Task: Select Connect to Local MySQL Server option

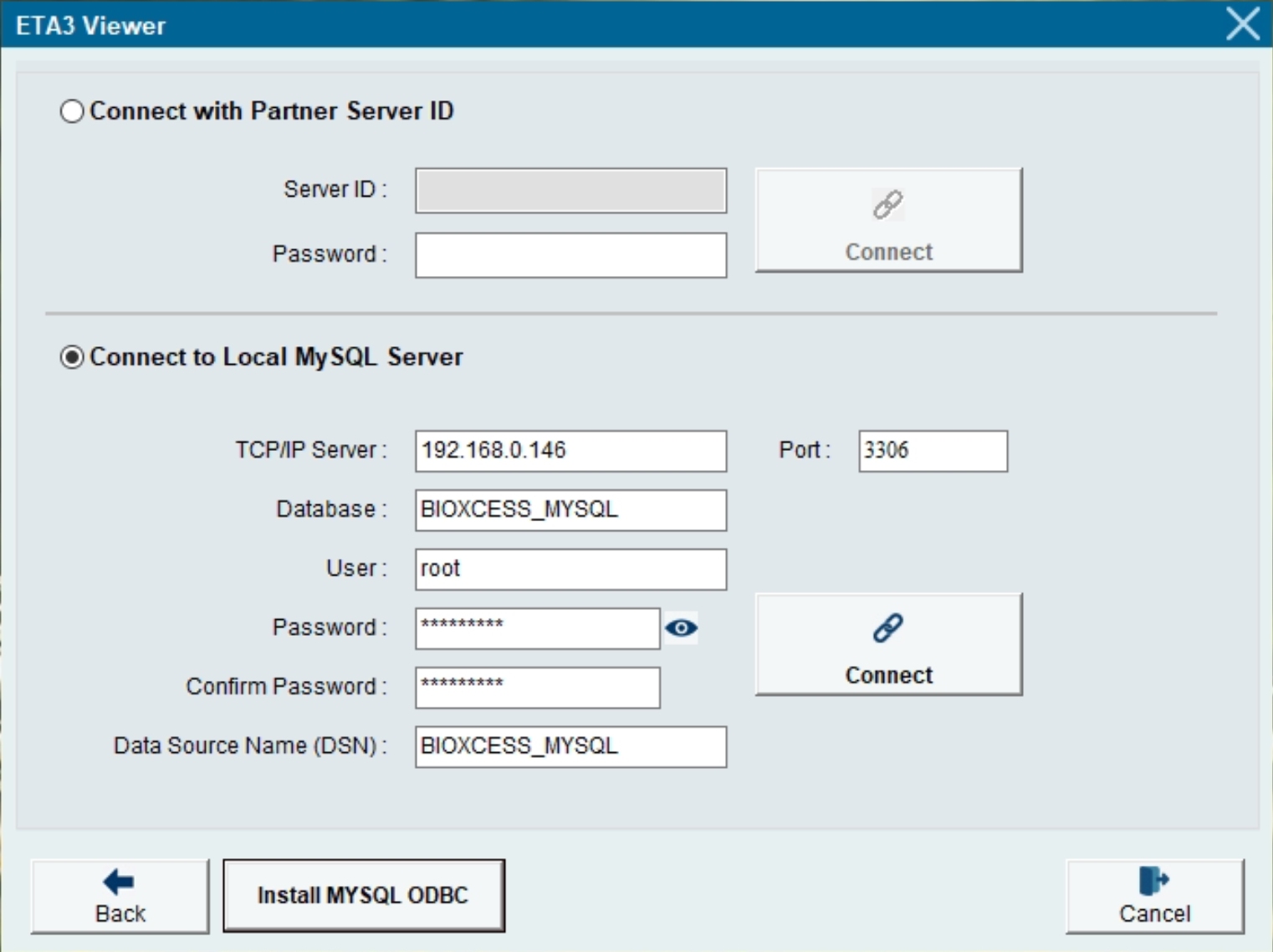Action: click(x=72, y=357)
